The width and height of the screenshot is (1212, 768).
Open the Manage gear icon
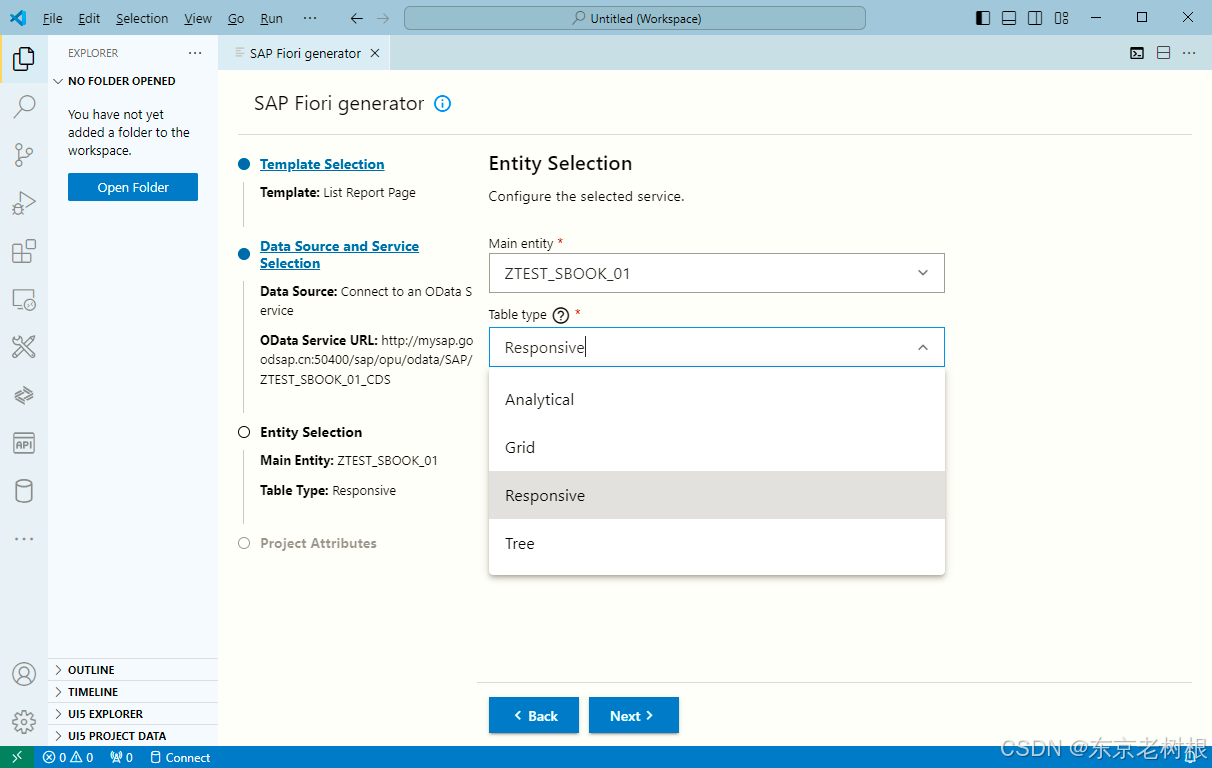[x=24, y=721]
